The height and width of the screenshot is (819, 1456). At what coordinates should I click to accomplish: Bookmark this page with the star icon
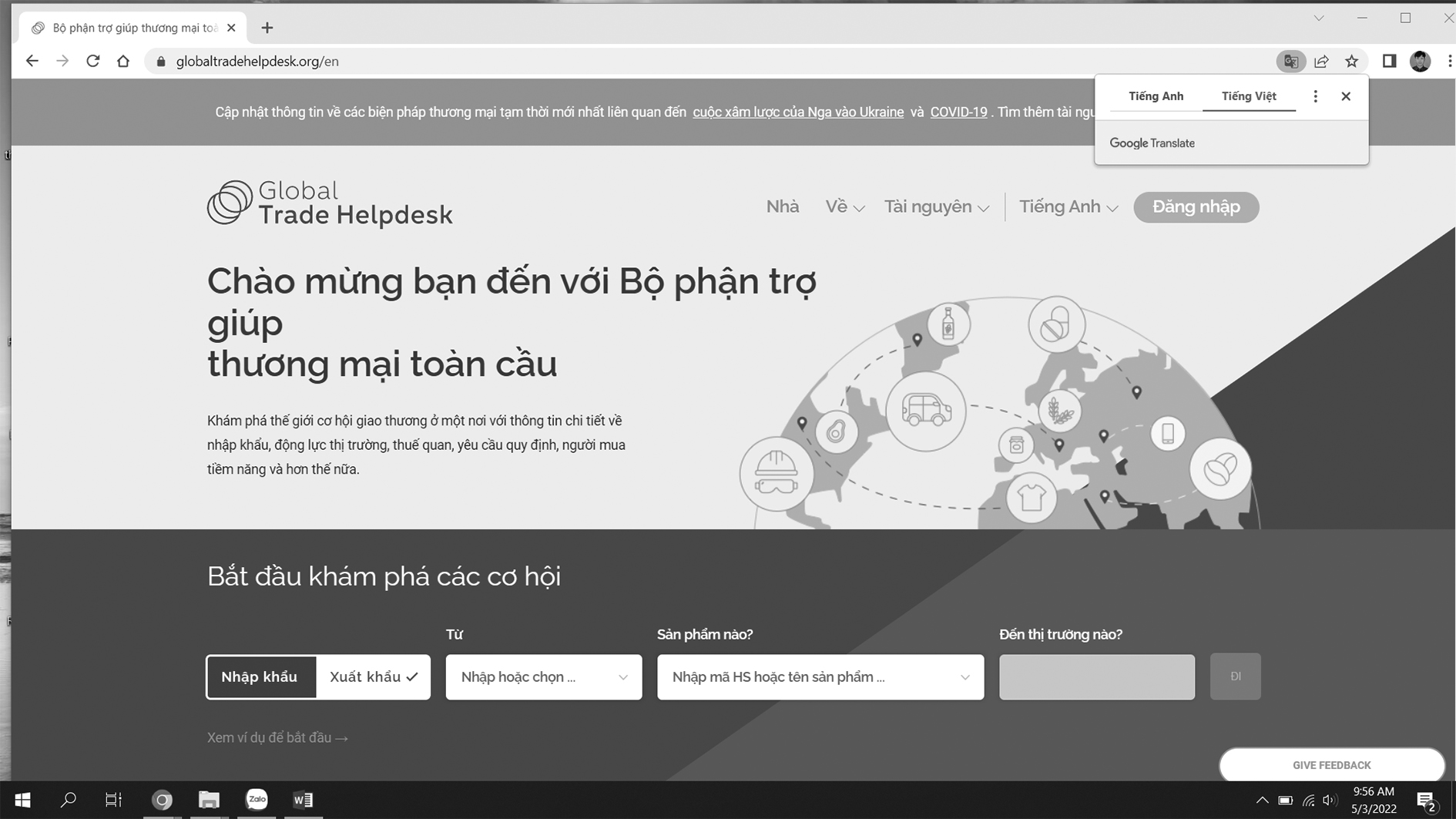tap(1351, 62)
